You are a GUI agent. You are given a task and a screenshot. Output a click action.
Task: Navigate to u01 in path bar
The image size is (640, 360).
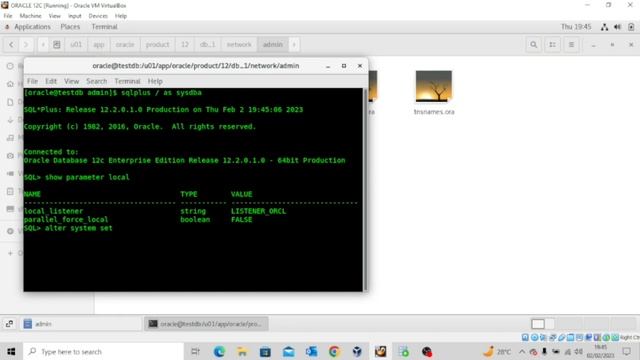(76, 44)
